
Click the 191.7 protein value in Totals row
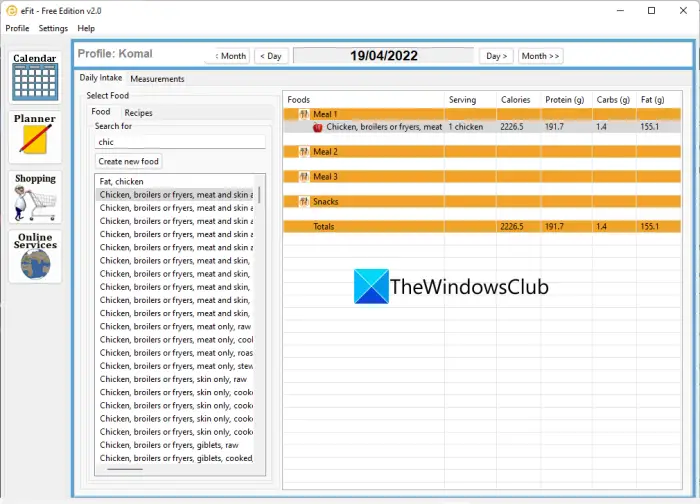[554, 227]
